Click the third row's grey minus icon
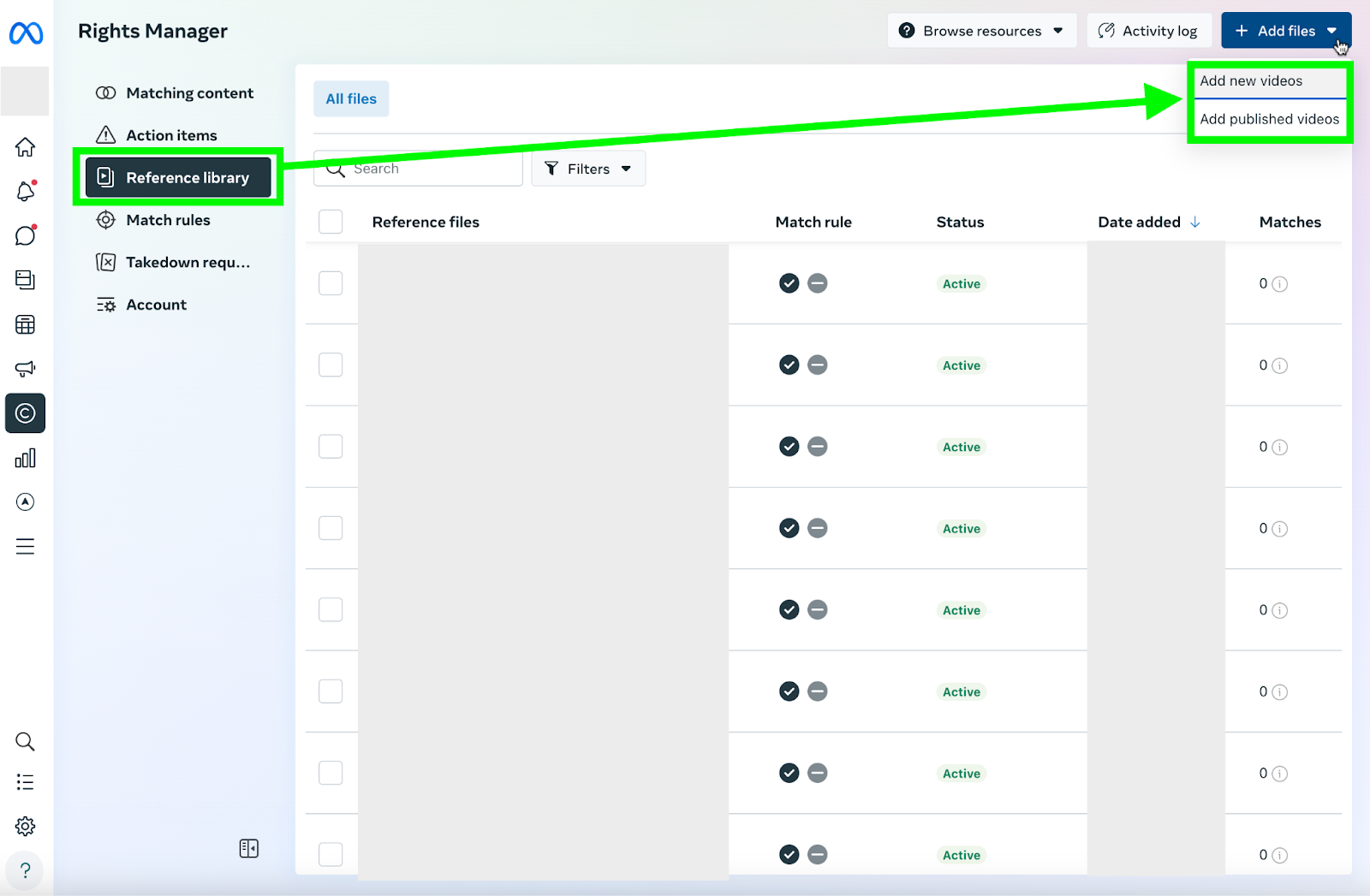The width and height of the screenshot is (1370, 896). click(x=818, y=447)
